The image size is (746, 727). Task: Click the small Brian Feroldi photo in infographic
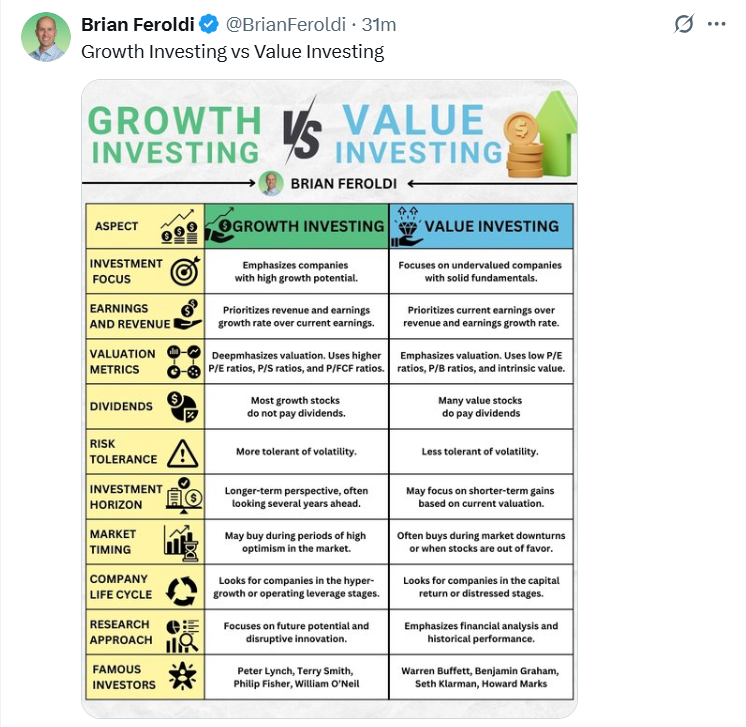(x=271, y=184)
